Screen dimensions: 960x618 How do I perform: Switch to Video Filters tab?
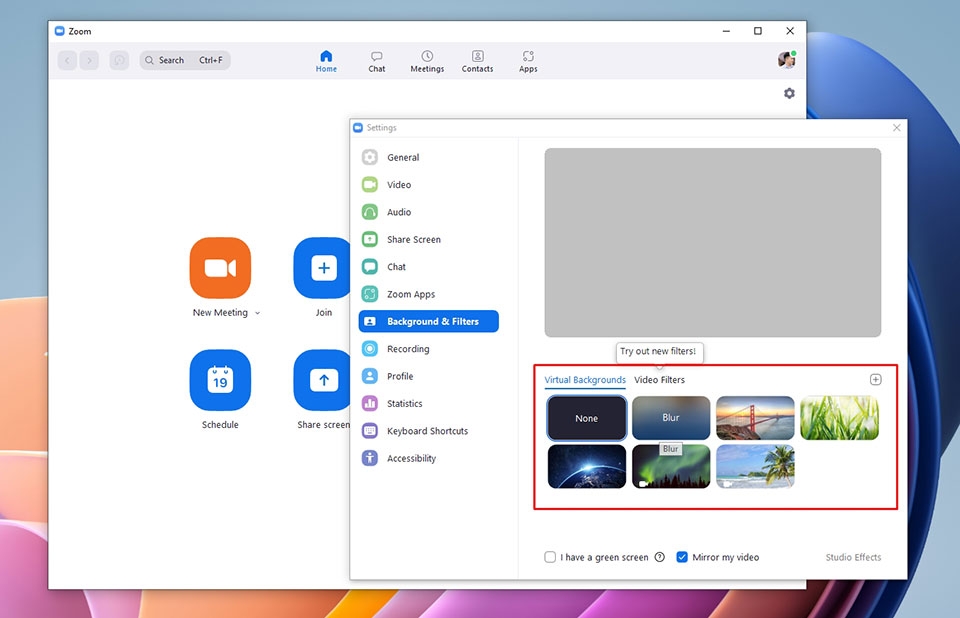point(659,380)
